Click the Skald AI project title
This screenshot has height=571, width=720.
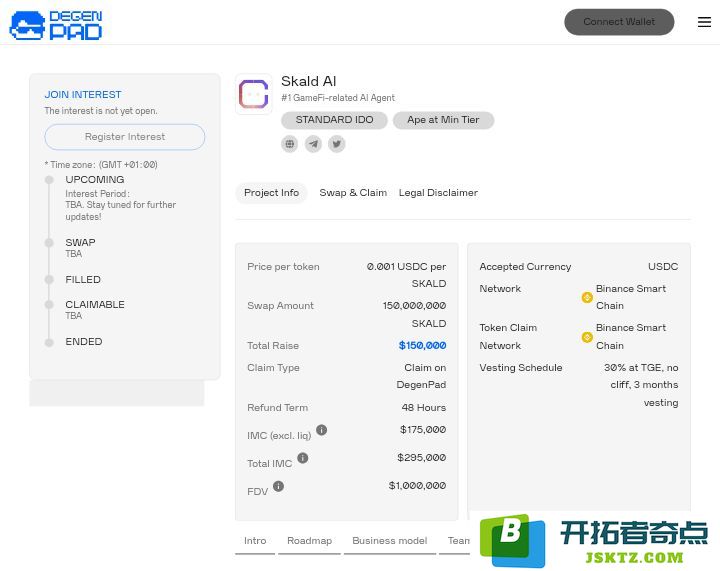(309, 81)
